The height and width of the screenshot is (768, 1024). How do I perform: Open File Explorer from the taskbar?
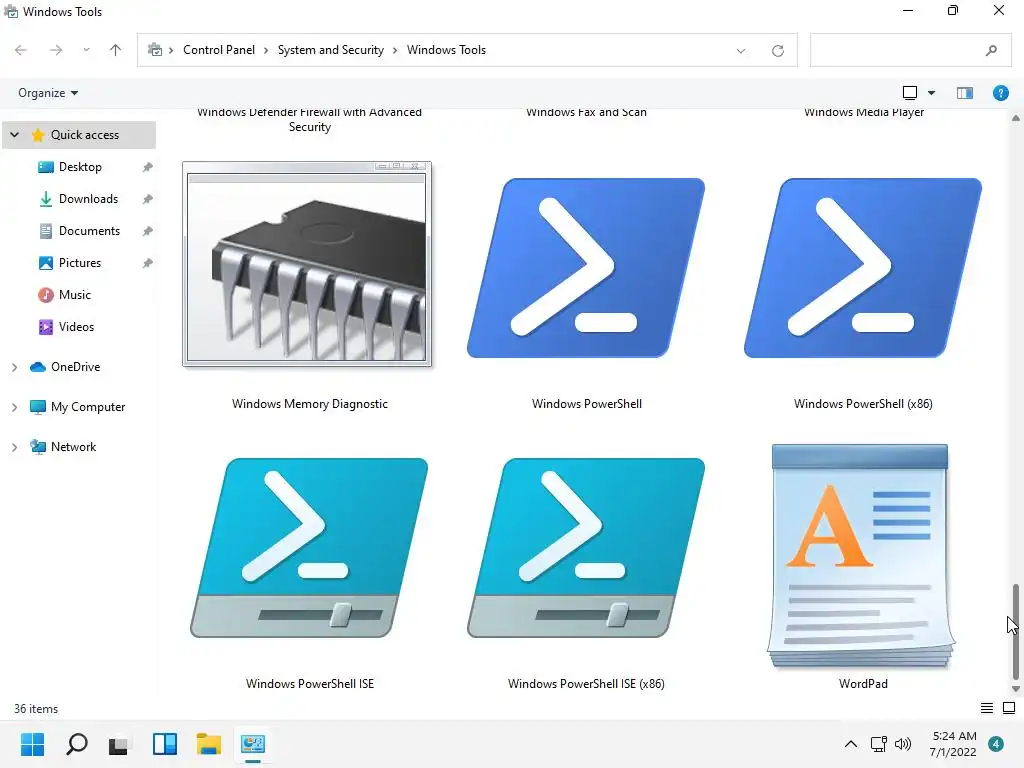pyautogui.click(x=209, y=744)
